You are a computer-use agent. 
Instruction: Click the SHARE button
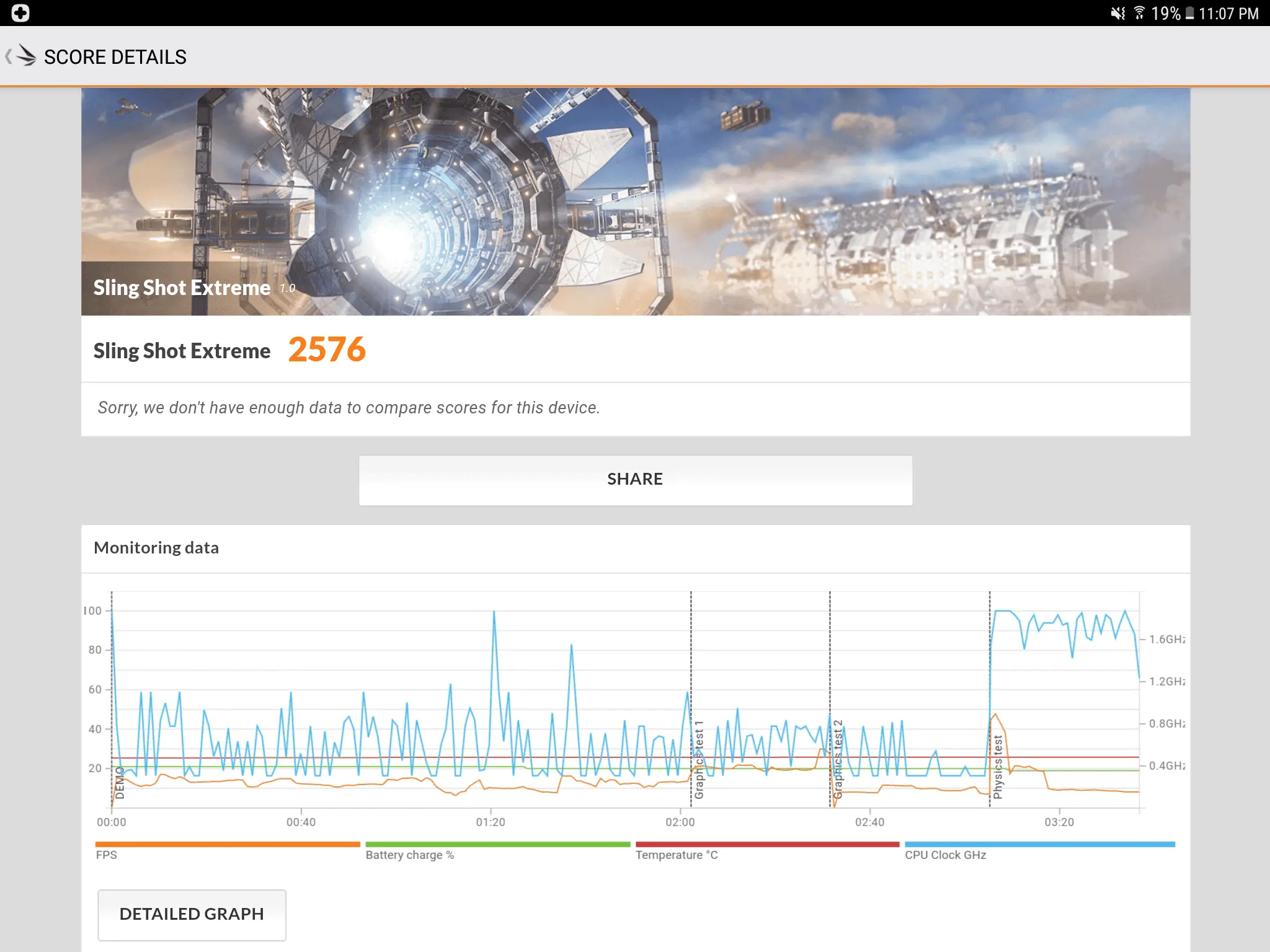point(635,480)
